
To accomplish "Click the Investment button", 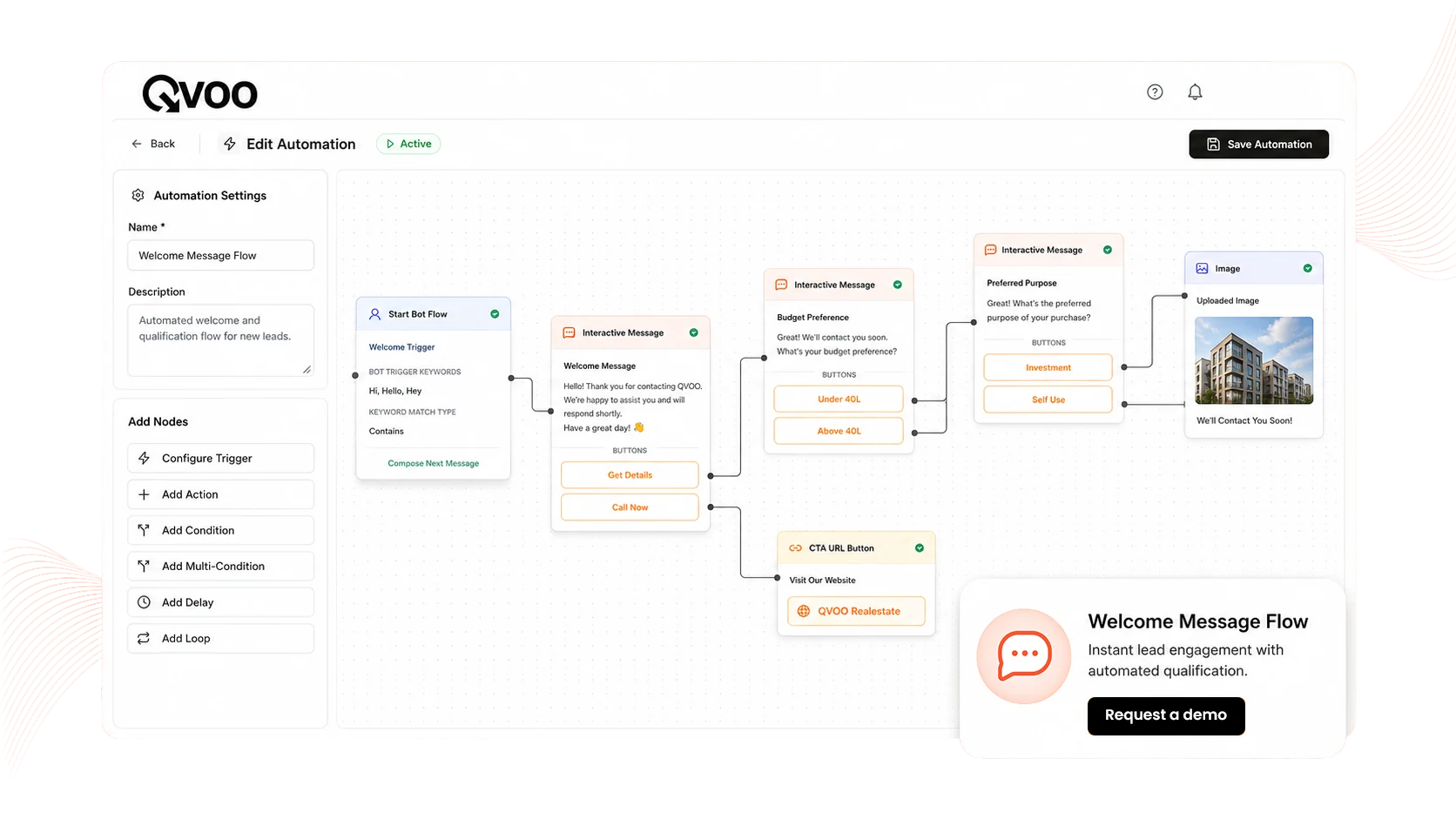I will pyautogui.click(x=1048, y=367).
